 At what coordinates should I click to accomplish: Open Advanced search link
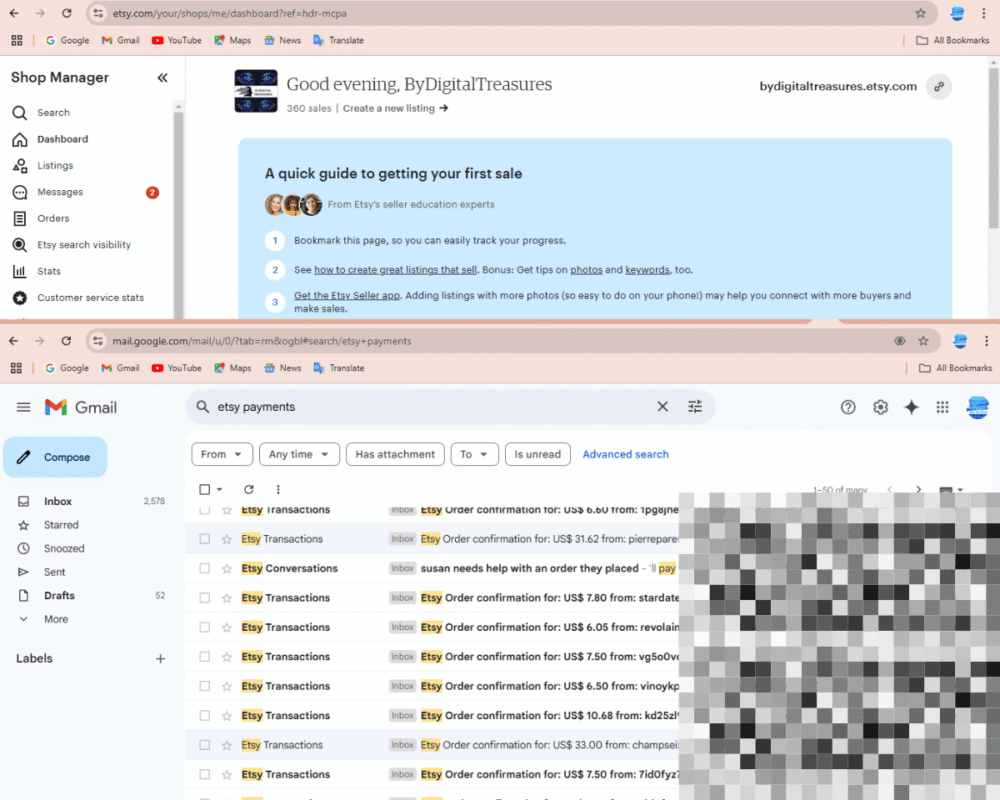coord(625,454)
